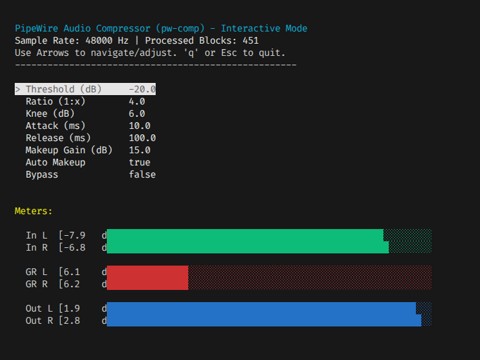
Task: Click the Attack value 10.0
Action: [139, 126]
